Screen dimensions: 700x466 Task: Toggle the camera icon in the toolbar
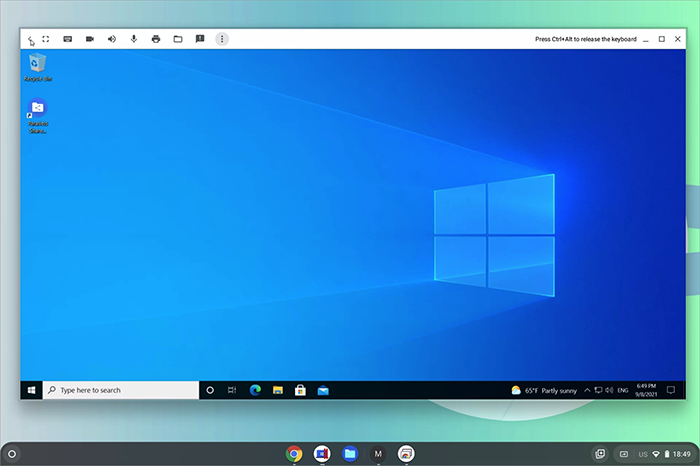(89, 39)
